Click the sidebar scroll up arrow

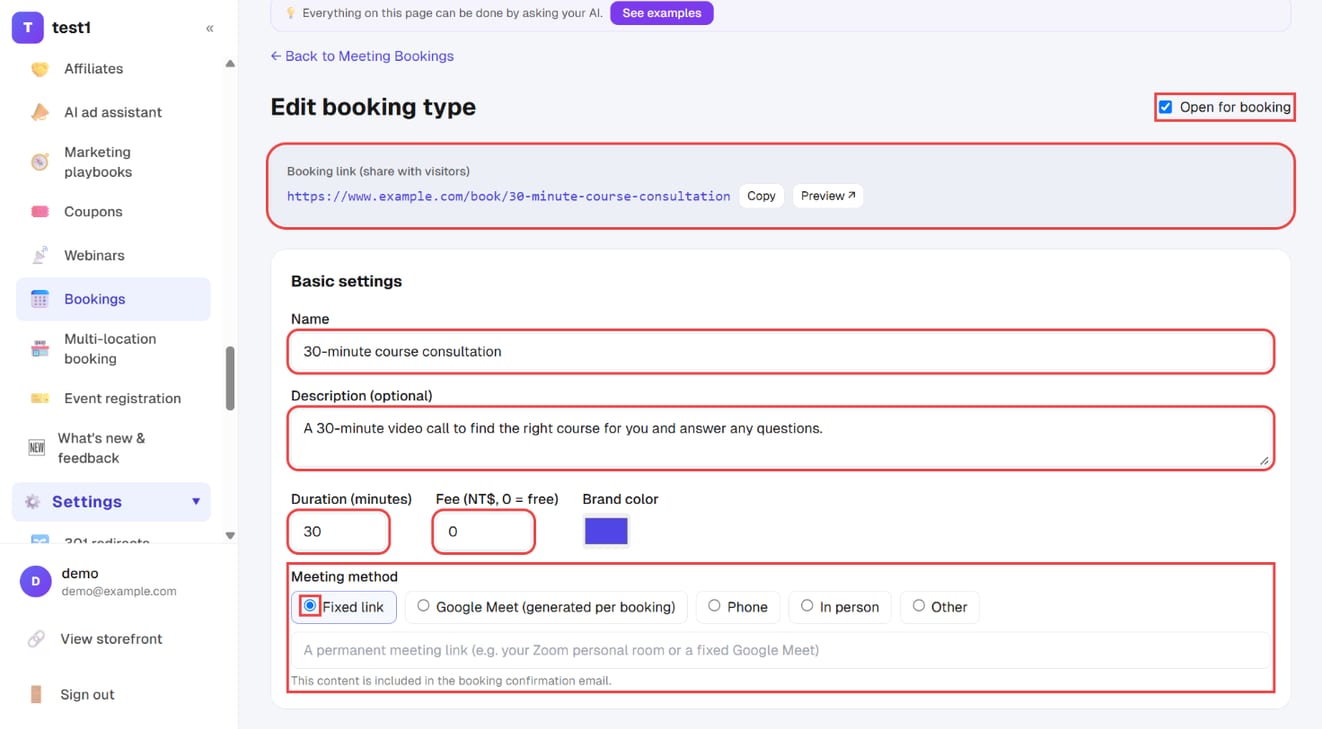click(230, 64)
